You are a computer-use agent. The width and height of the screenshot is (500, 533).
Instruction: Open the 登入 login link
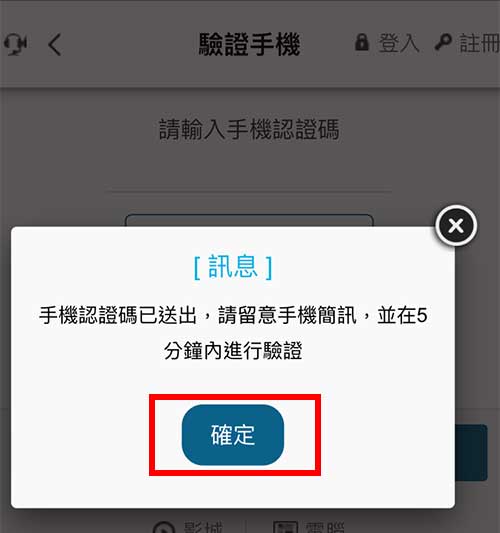[398, 43]
